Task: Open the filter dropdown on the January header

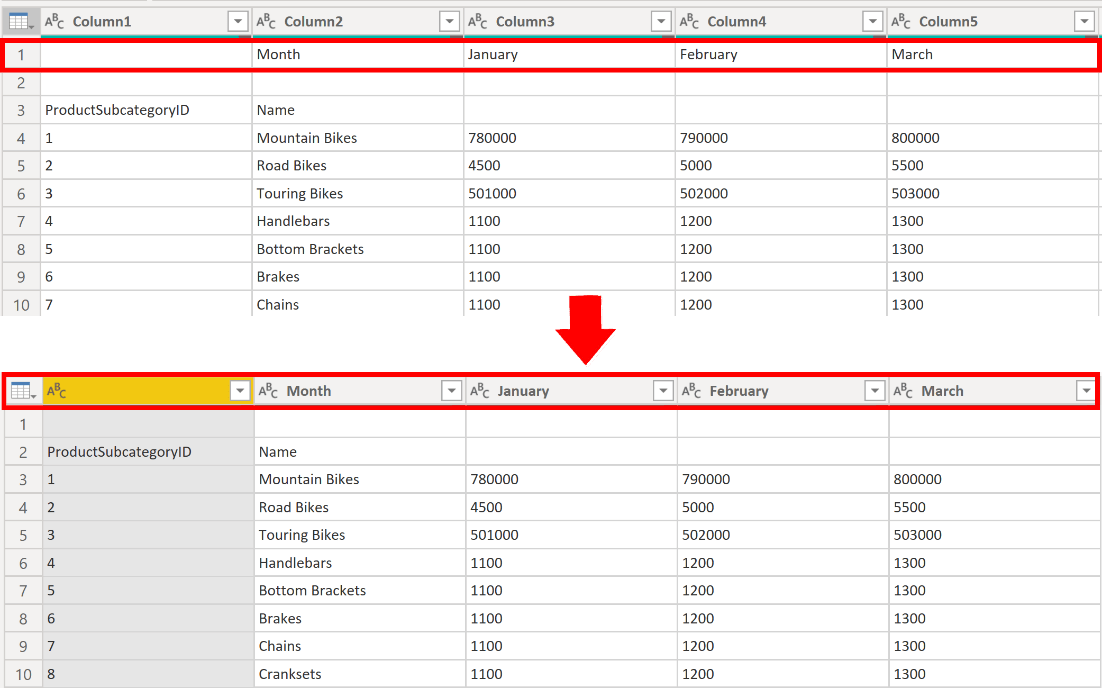Action: coord(663,391)
